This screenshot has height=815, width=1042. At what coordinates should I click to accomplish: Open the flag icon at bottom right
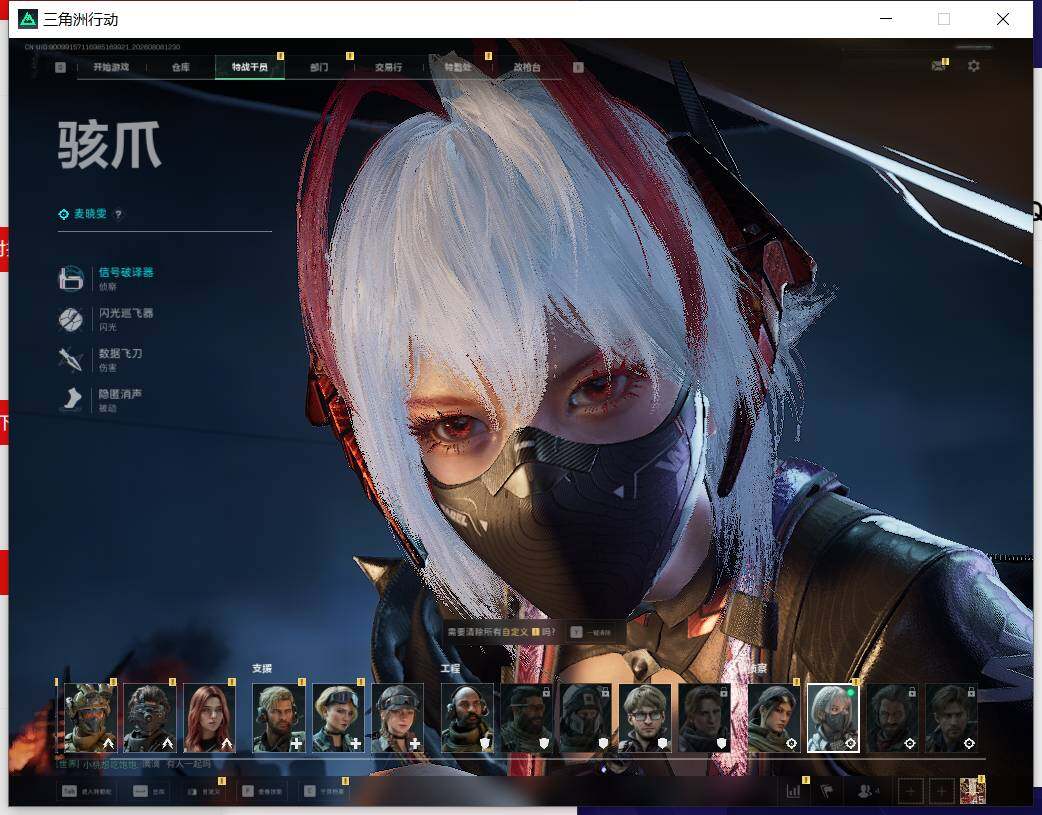coord(827,791)
